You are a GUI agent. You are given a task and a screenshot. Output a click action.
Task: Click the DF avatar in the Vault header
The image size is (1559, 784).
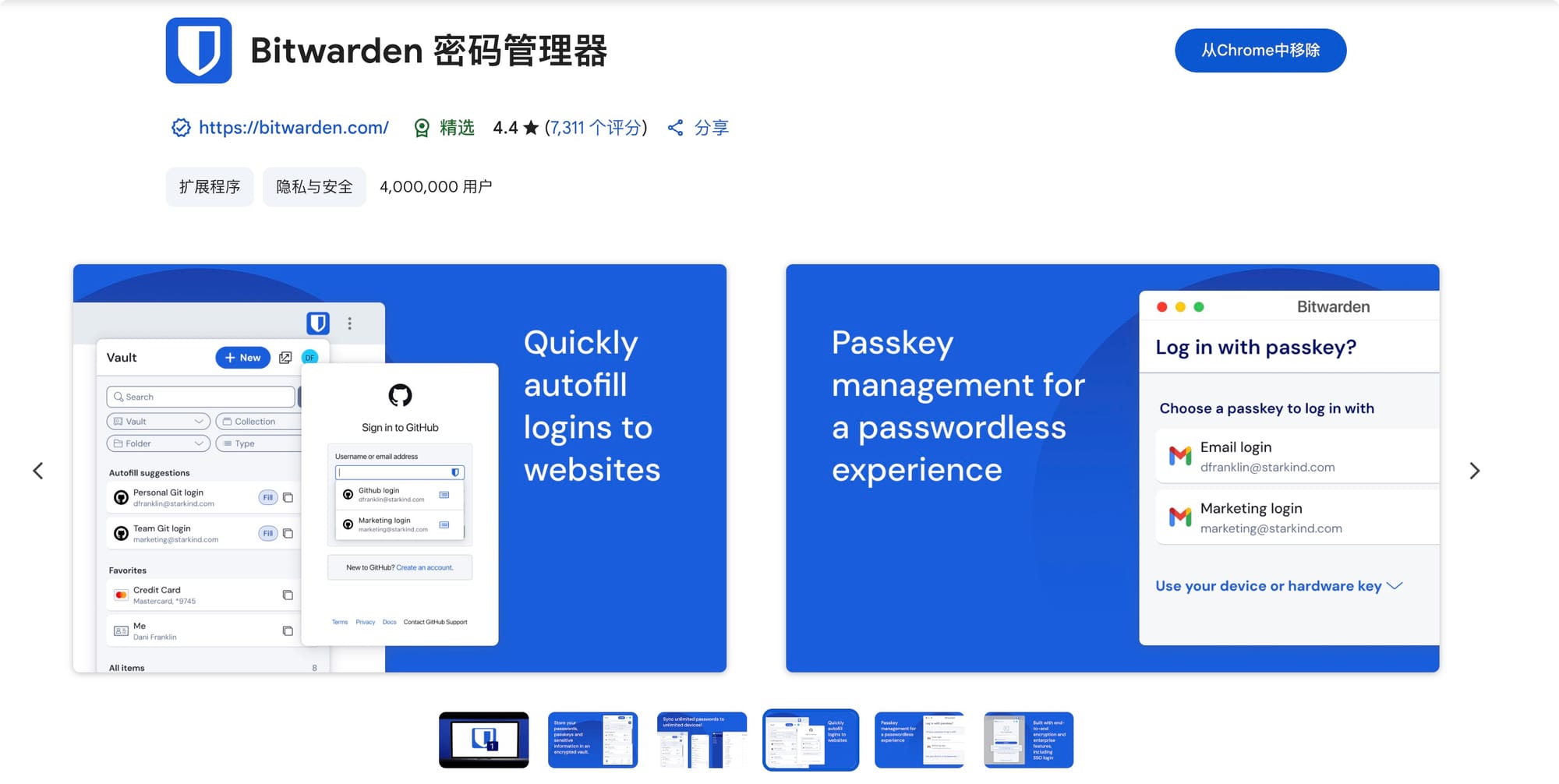(309, 357)
